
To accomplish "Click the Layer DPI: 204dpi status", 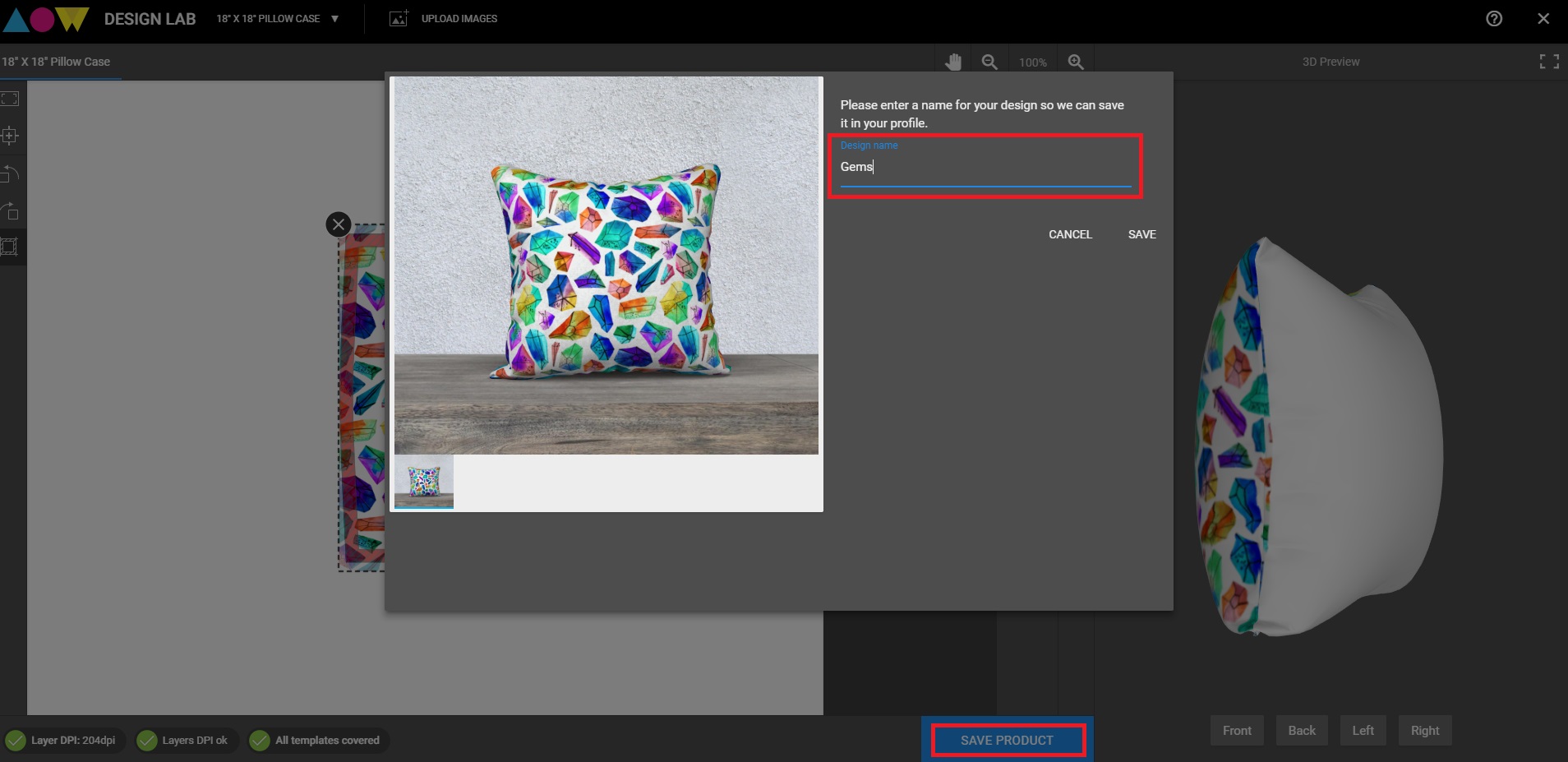I will click(x=64, y=740).
